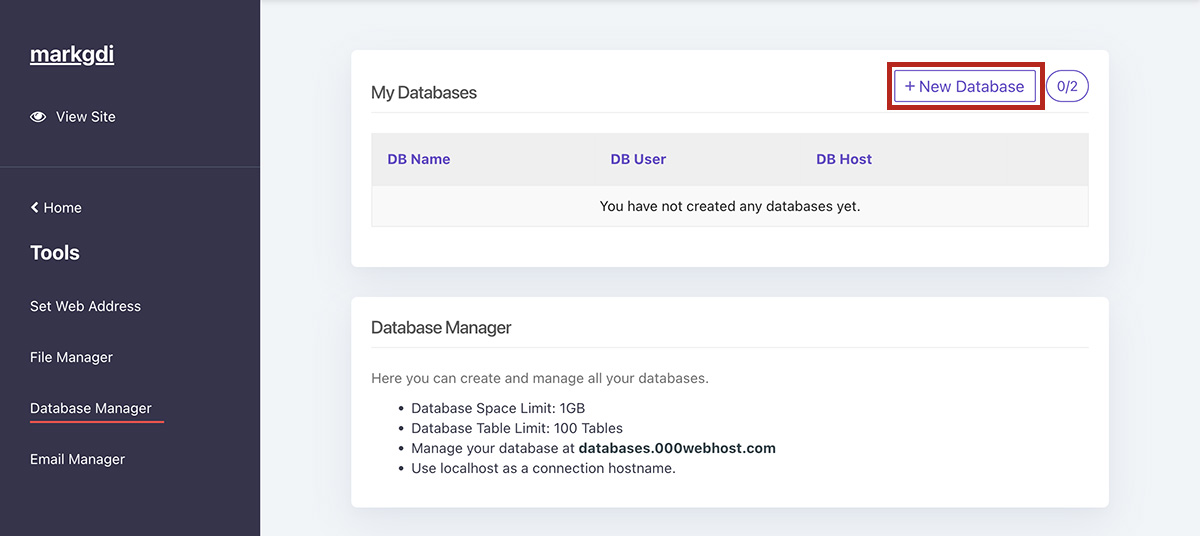Click the New Database button label
1200x536 pixels.
tap(971, 87)
